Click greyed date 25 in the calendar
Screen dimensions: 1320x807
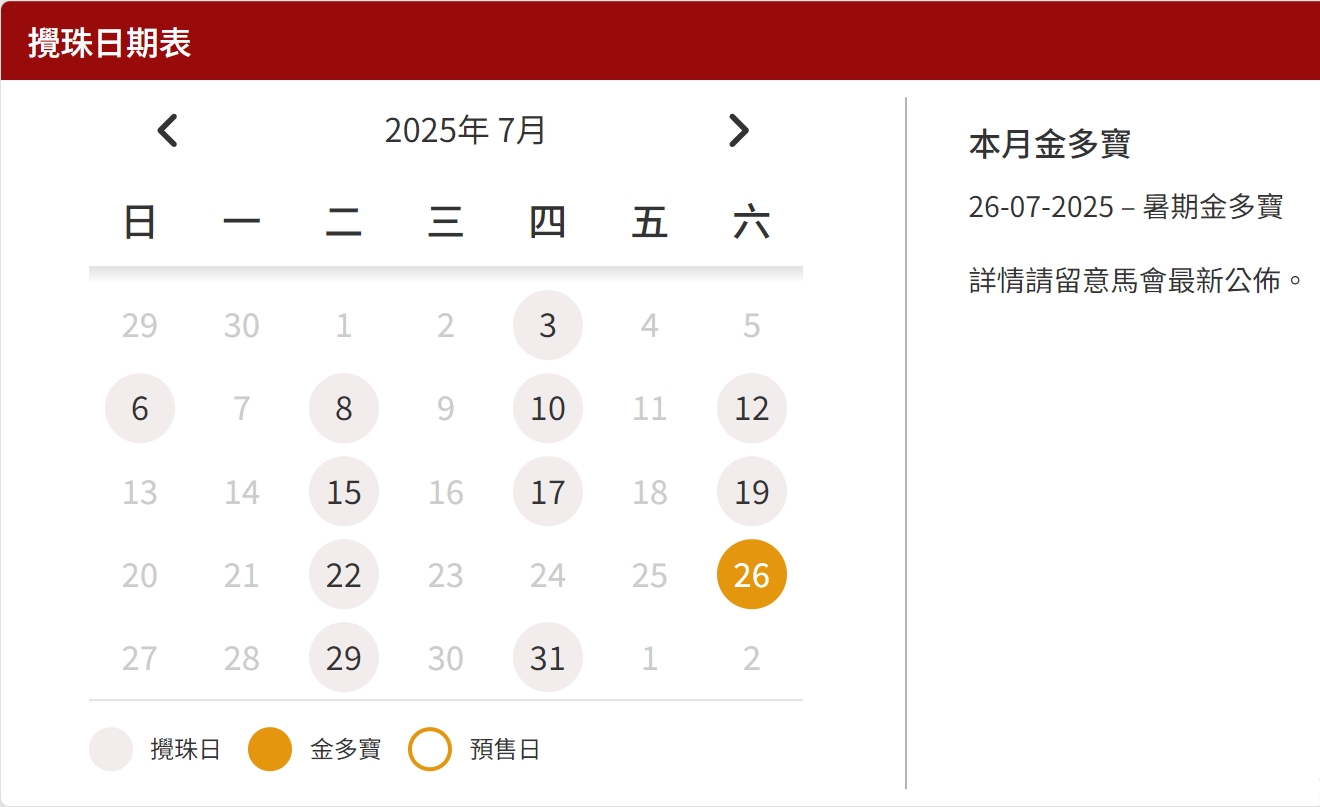point(650,575)
